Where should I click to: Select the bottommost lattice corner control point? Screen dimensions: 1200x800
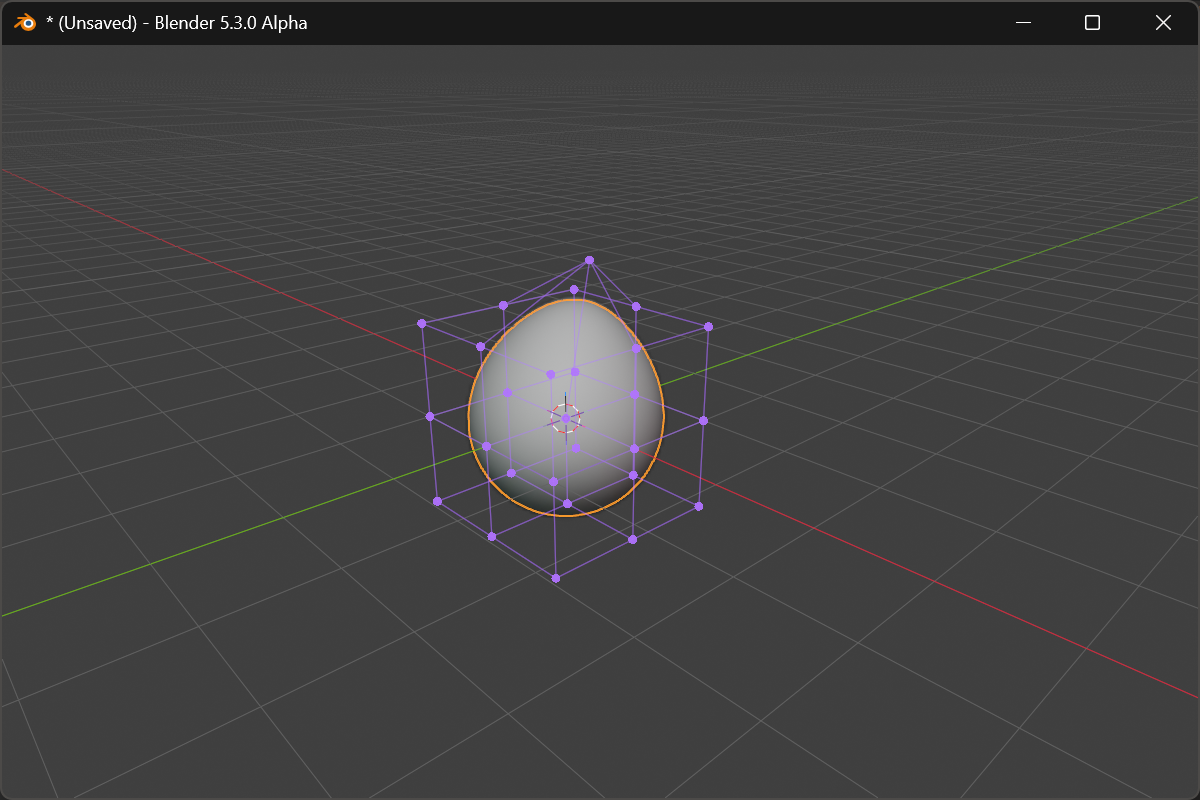(x=556, y=578)
